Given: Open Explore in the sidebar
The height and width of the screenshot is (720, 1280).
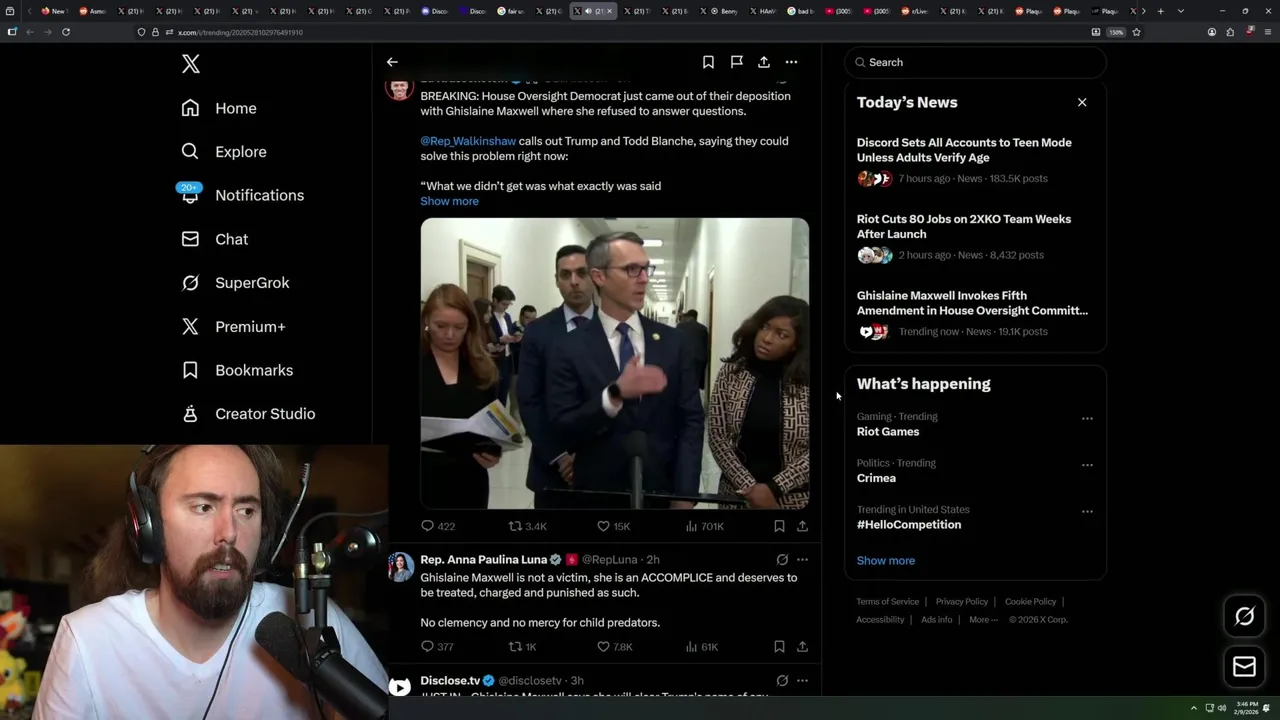Looking at the screenshot, I should [x=224, y=152].
